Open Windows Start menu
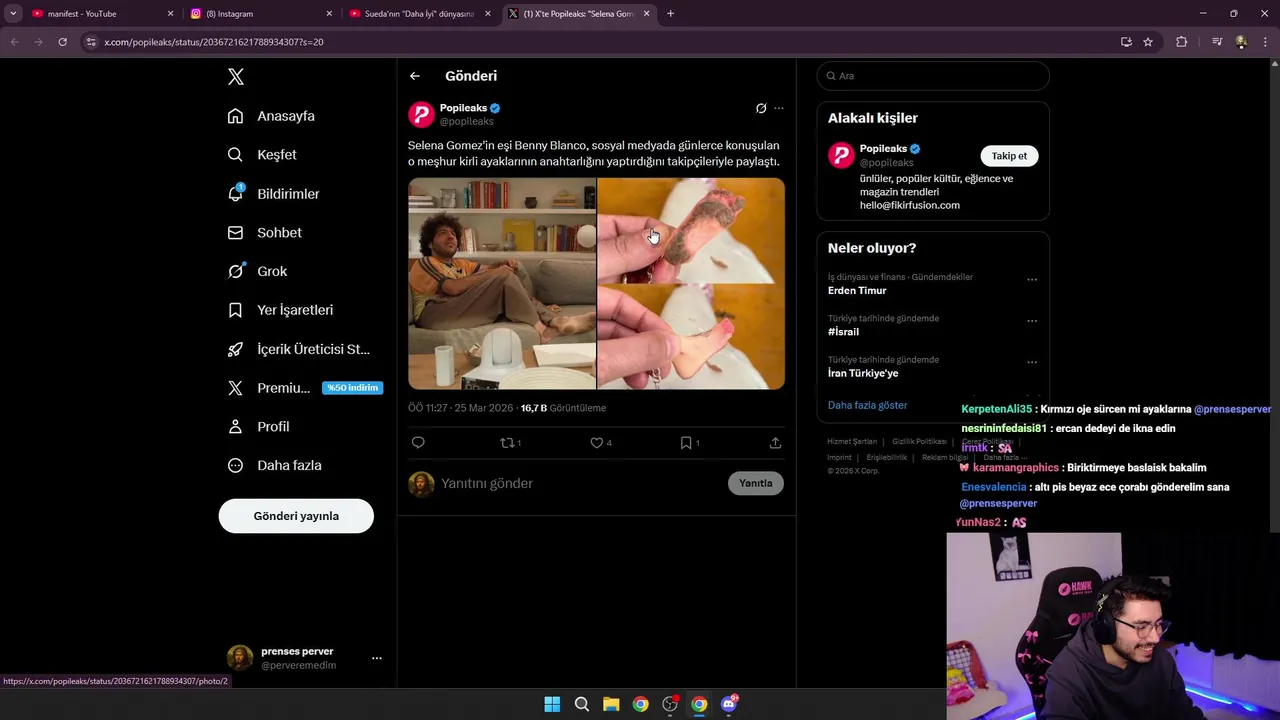Image resolution: width=1280 pixels, height=720 pixels. (552, 704)
